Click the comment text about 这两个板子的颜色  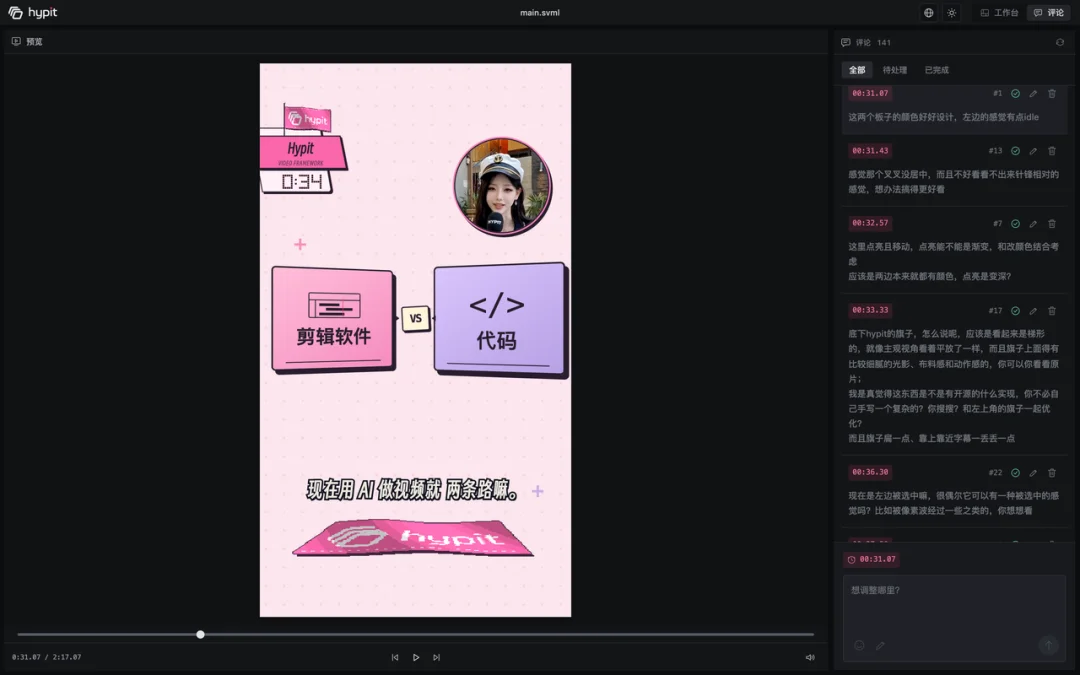click(x=943, y=117)
